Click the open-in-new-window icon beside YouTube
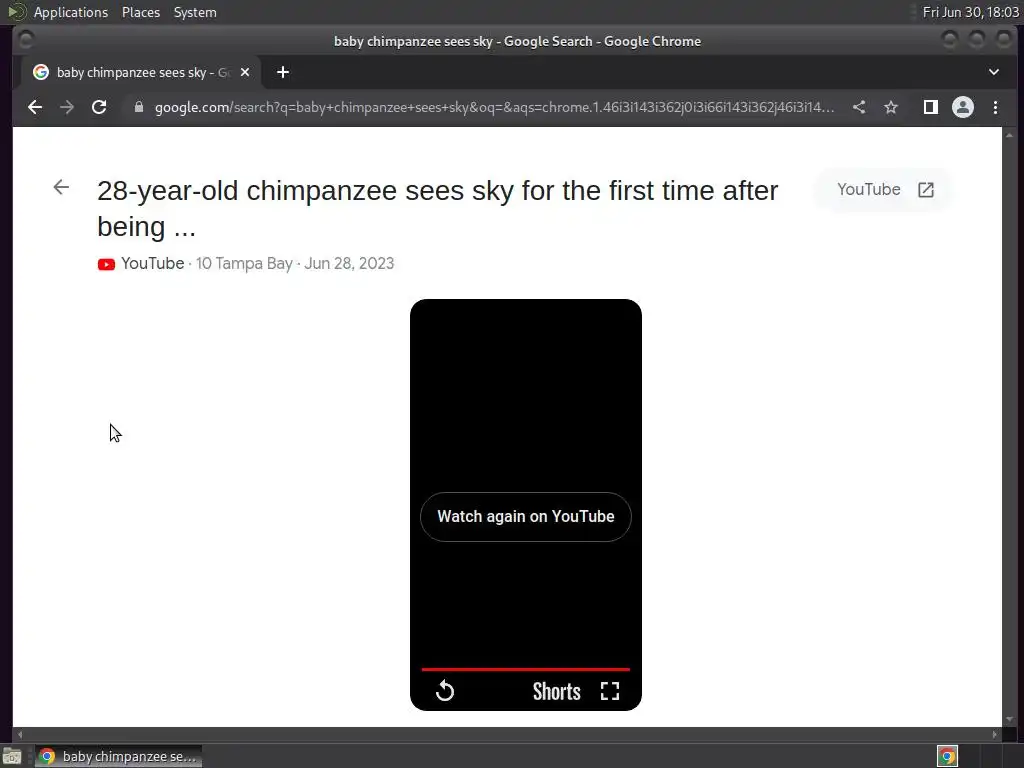Screen dimensions: 1024x768 [x=926, y=189]
